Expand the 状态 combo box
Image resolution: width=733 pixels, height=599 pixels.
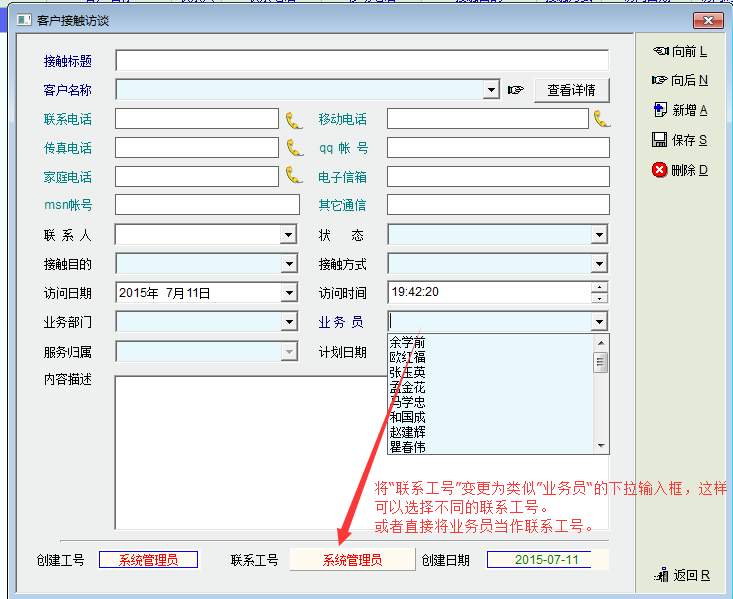pyautogui.click(x=599, y=235)
